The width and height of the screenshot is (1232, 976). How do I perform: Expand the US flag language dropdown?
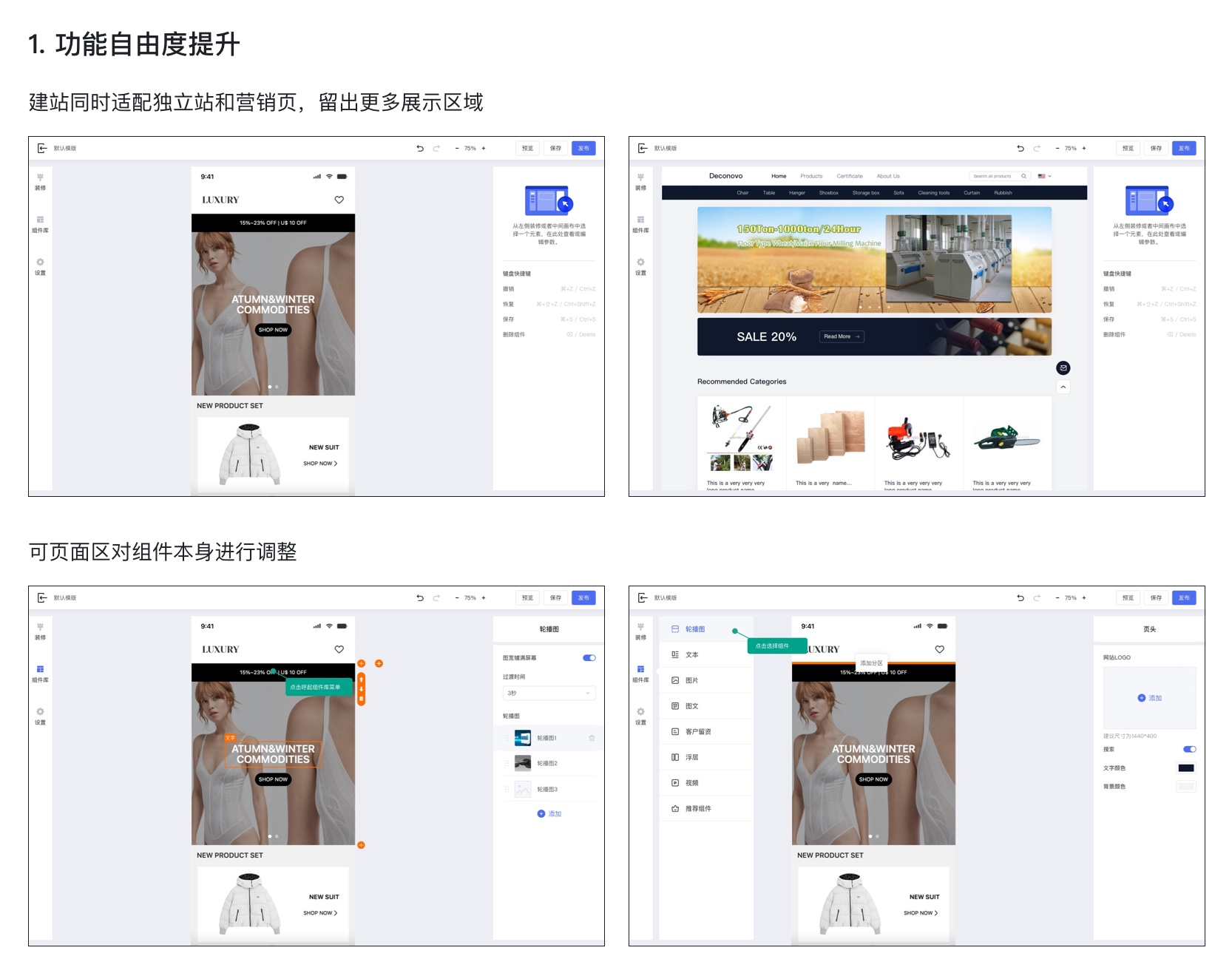coord(1044,176)
